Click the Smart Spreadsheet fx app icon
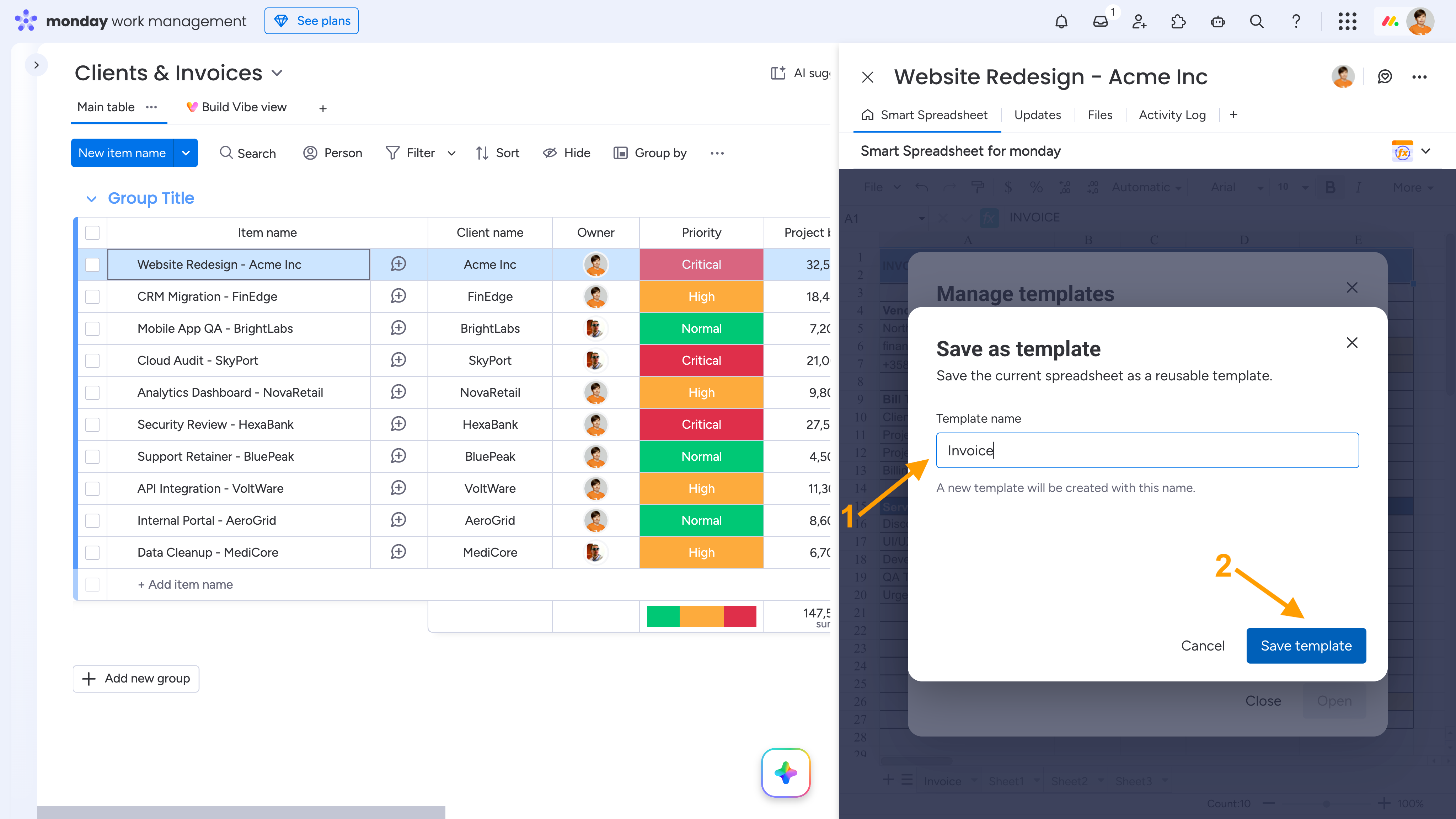 coord(1402,151)
